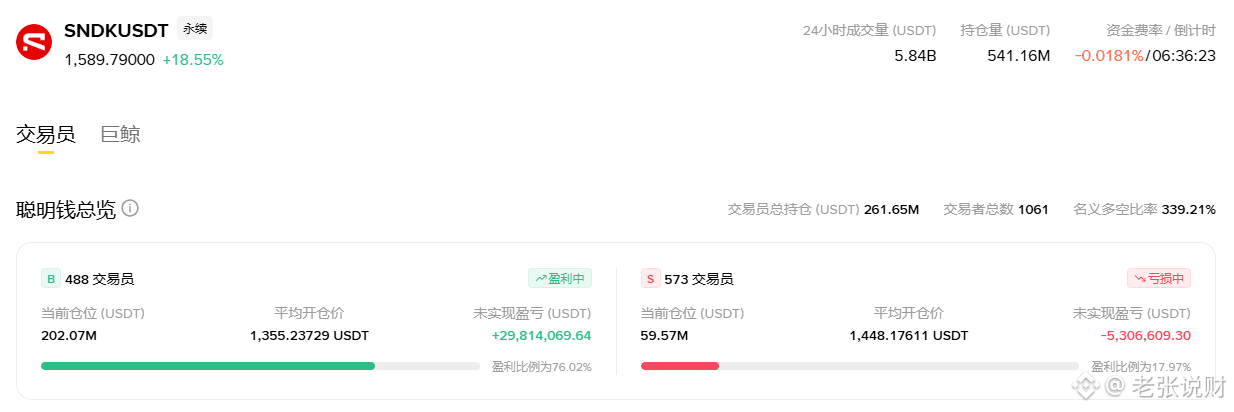This screenshot has height=412, width=1234.
Task: Click the unrealized profit +29,814,069.64 value
Action: click(x=541, y=335)
